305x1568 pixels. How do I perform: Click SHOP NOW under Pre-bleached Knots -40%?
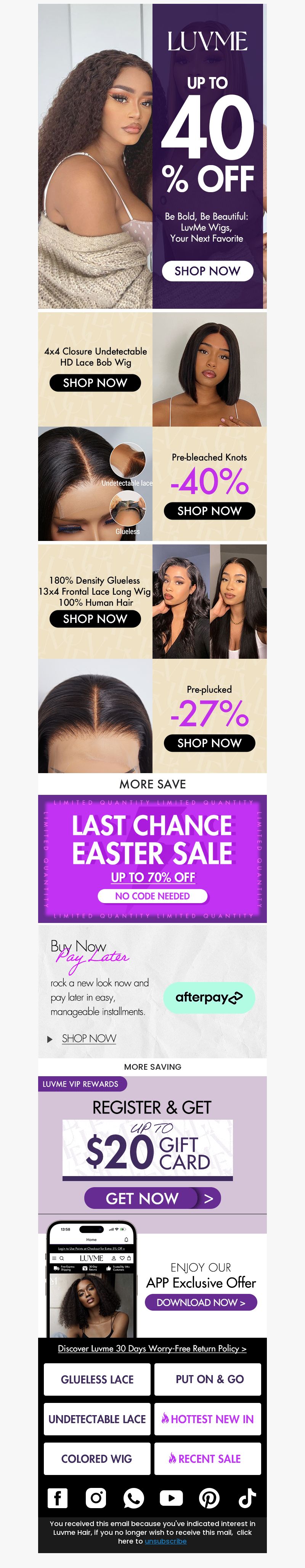209,511
